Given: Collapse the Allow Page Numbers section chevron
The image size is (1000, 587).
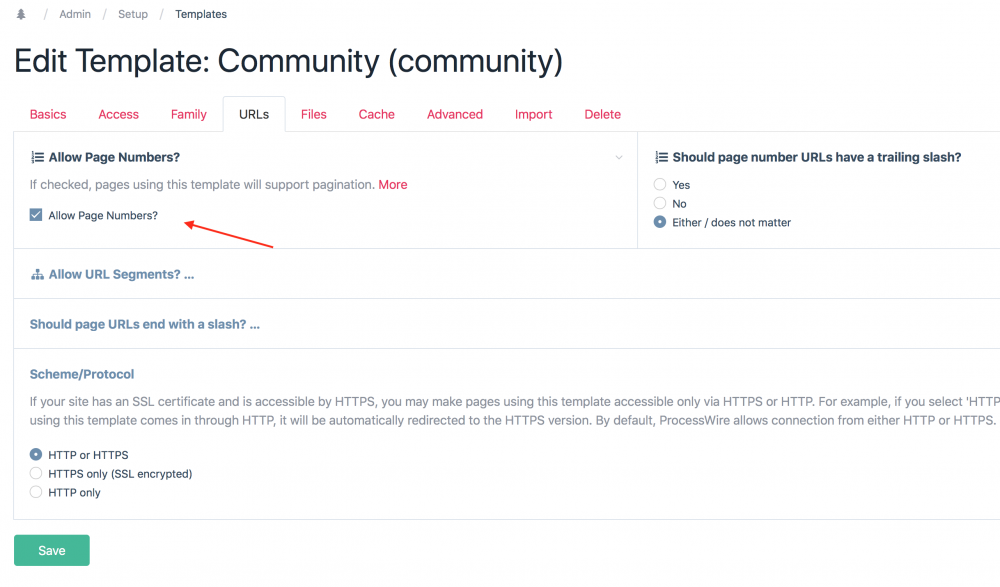Looking at the screenshot, I should (619, 158).
